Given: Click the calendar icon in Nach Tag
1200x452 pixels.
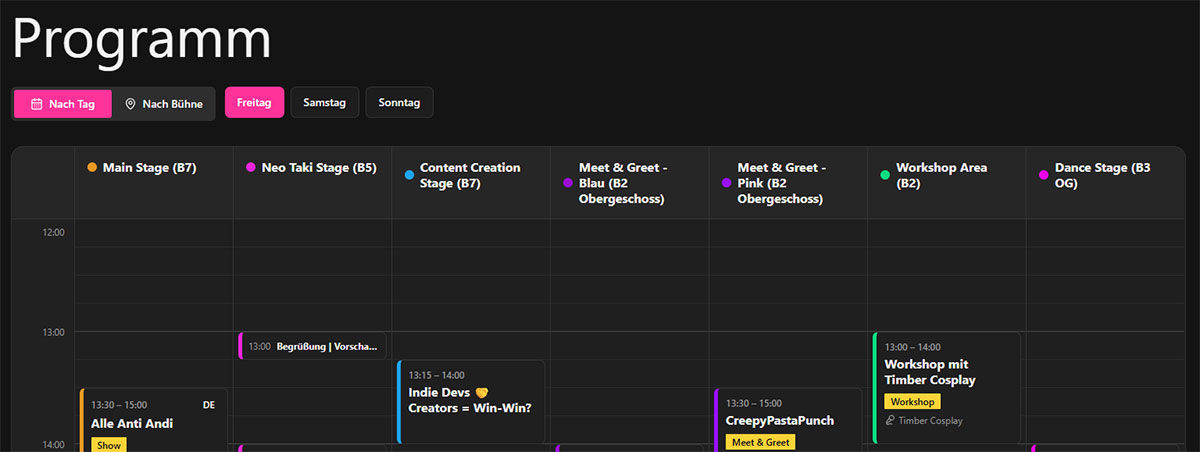Looking at the screenshot, I should tap(36, 104).
